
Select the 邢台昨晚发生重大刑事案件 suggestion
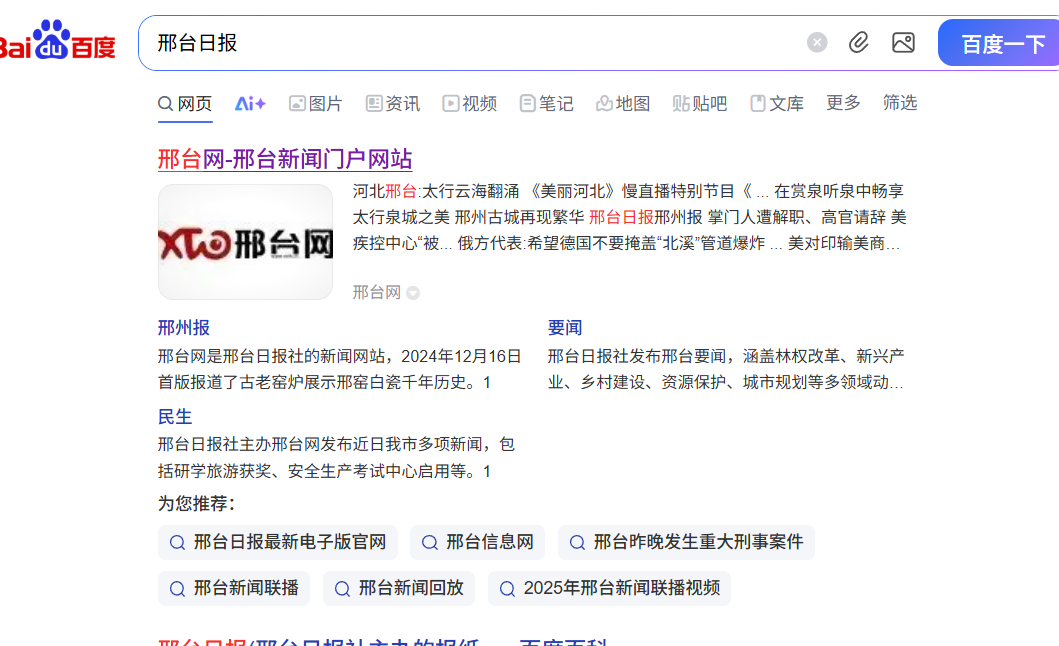pos(686,543)
